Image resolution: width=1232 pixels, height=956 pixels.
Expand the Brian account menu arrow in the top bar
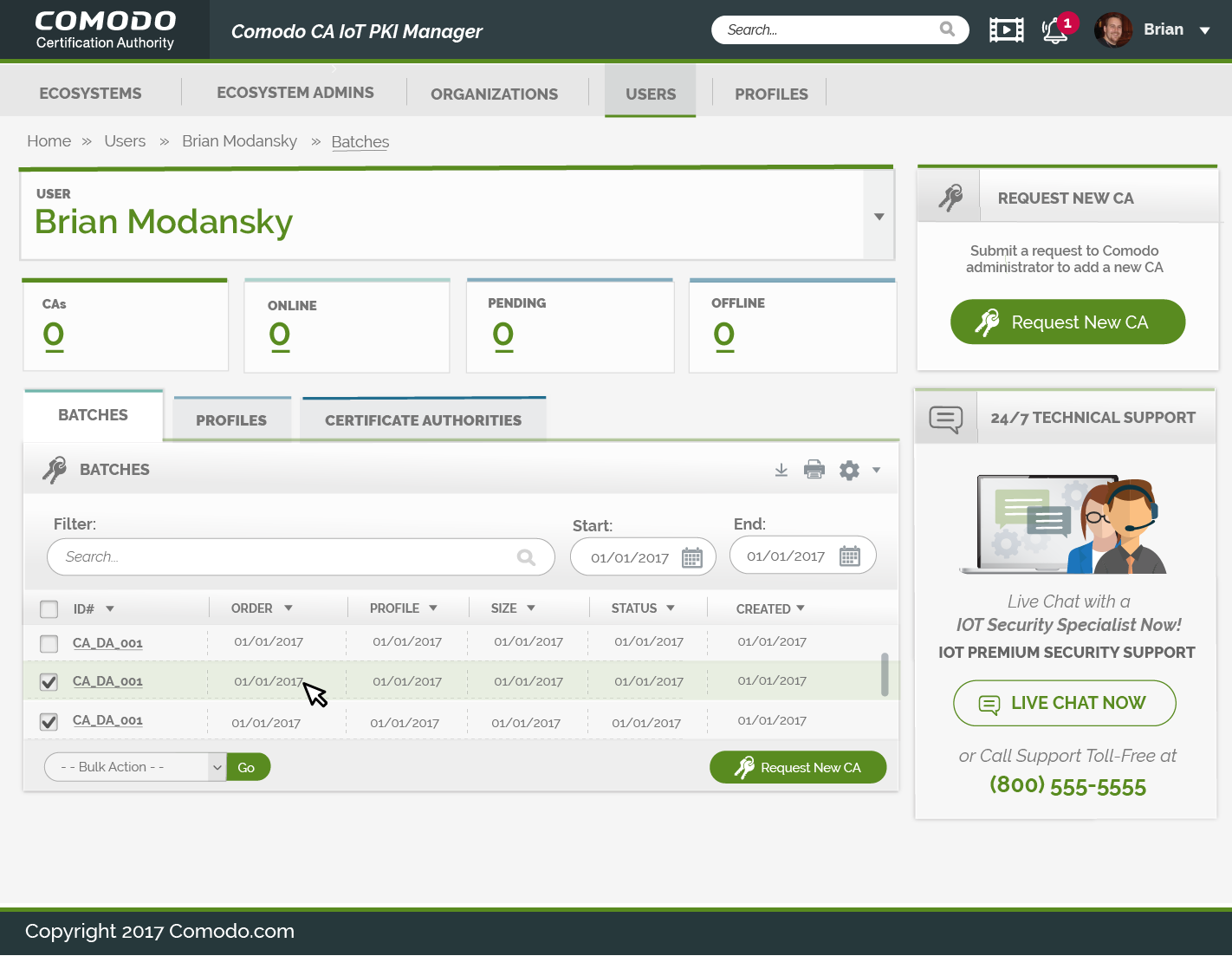click(x=1204, y=30)
